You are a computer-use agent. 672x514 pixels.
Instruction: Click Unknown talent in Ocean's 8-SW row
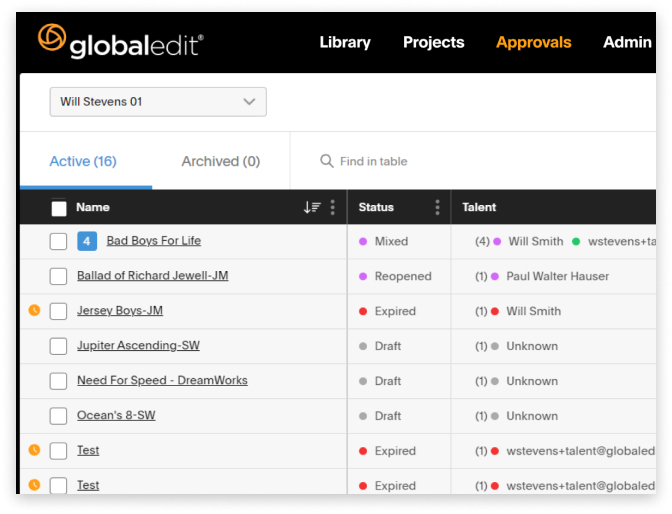[x=532, y=416]
